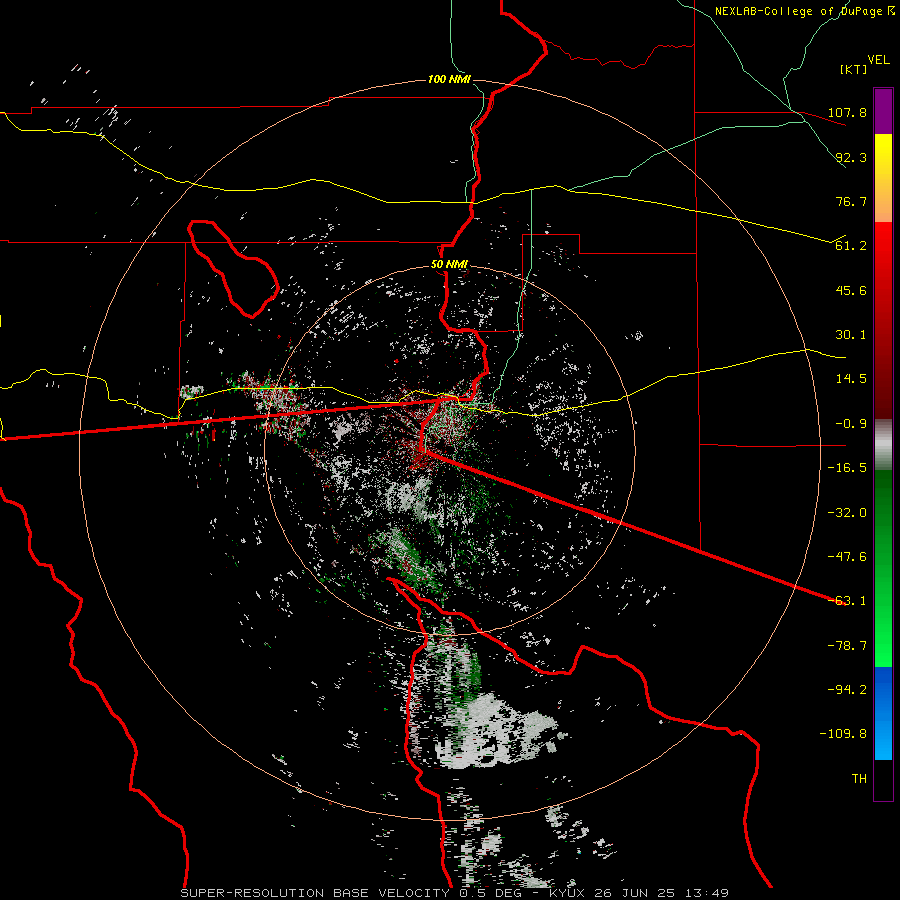Image resolution: width=900 pixels, height=900 pixels.
Task: Click the 100 NMI range ring label
Action: click(x=449, y=79)
